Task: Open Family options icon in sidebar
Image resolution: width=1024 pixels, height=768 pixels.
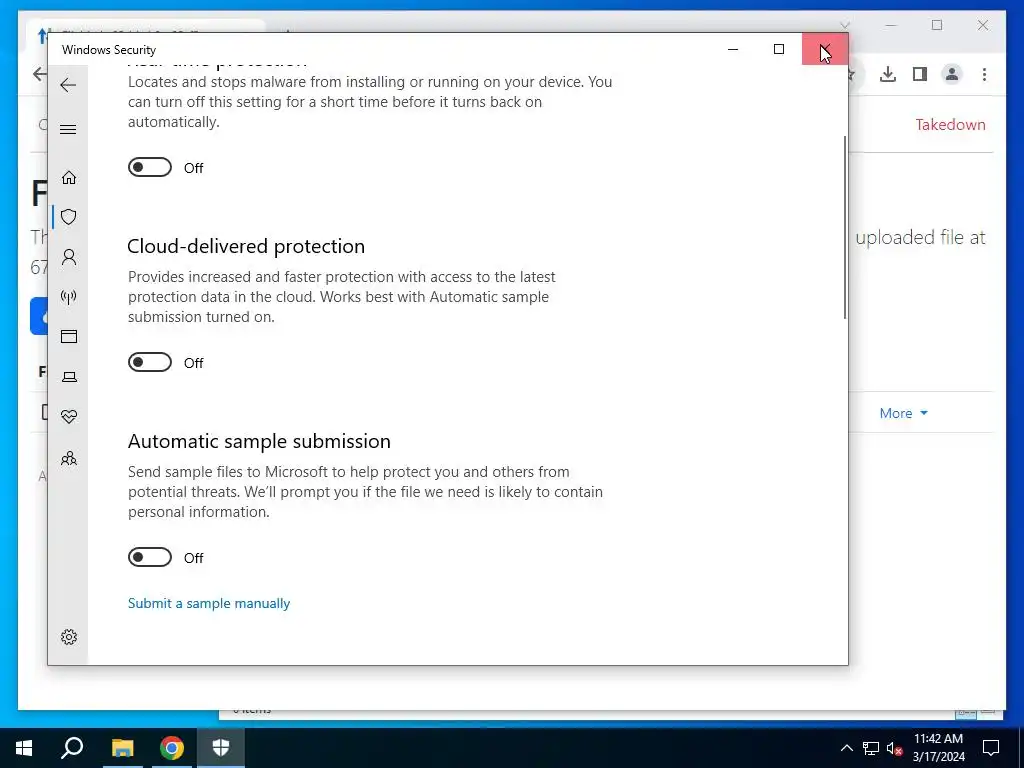Action: coord(69,458)
